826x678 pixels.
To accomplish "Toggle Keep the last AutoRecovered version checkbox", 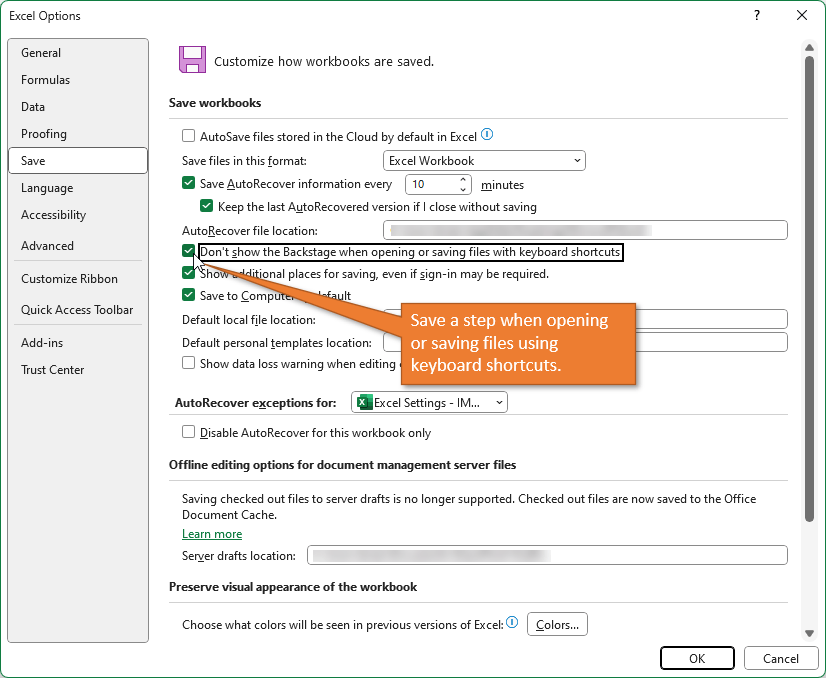I will (207, 207).
